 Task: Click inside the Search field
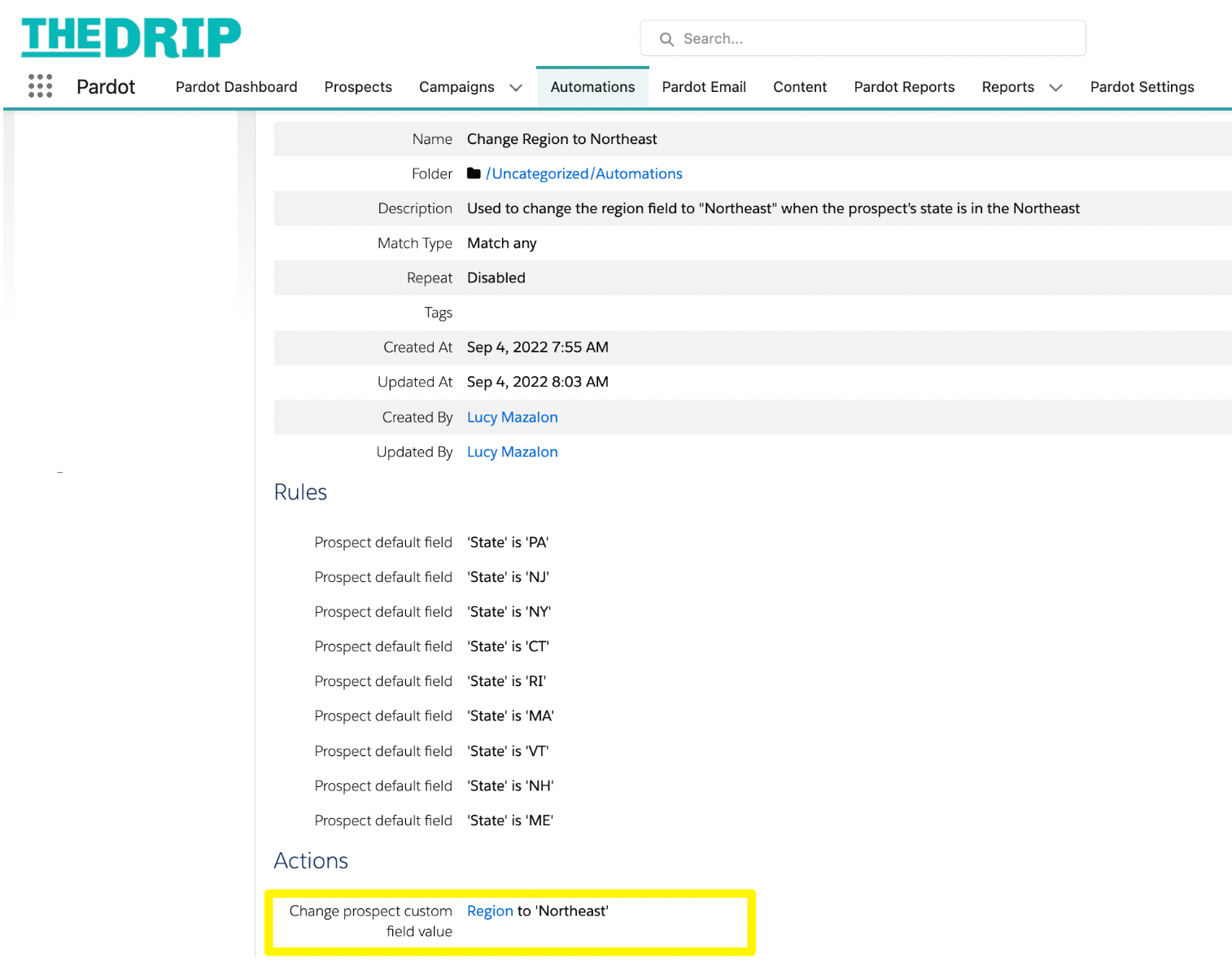point(863,38)
